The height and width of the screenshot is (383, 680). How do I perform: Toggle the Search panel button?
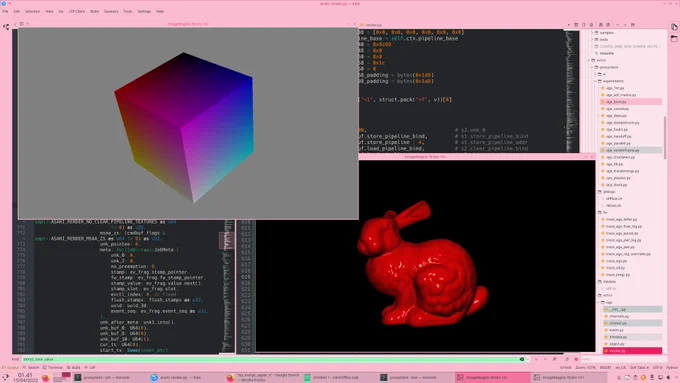(x=31, y=367)
